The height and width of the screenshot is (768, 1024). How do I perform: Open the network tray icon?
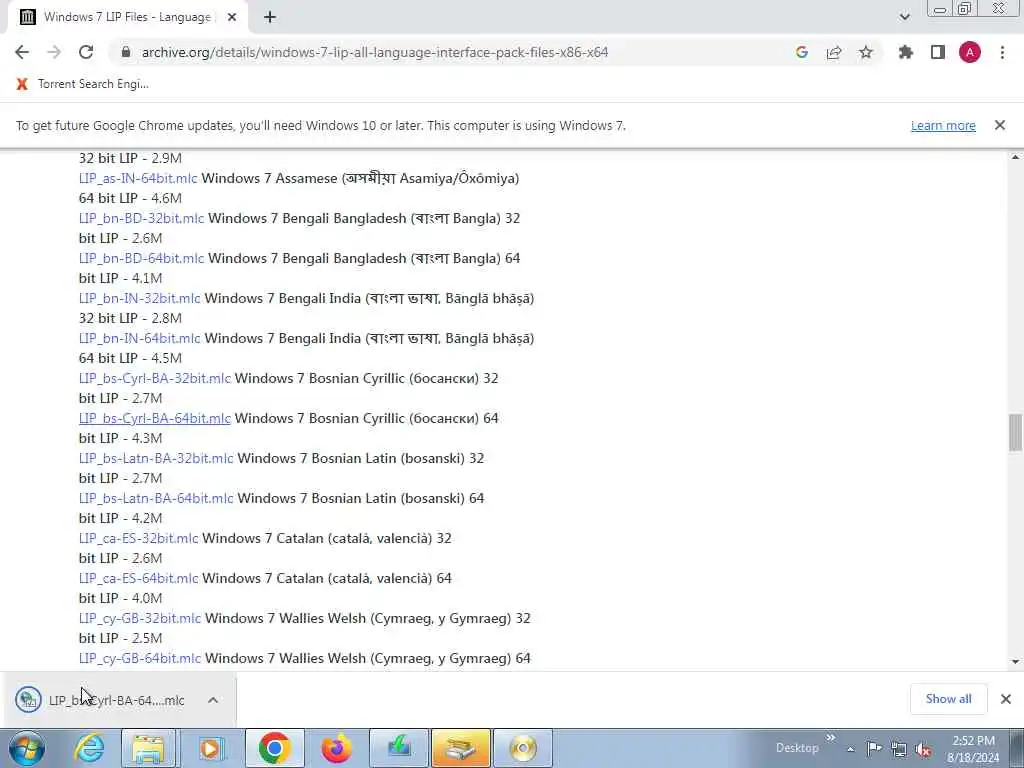point(899,749)
